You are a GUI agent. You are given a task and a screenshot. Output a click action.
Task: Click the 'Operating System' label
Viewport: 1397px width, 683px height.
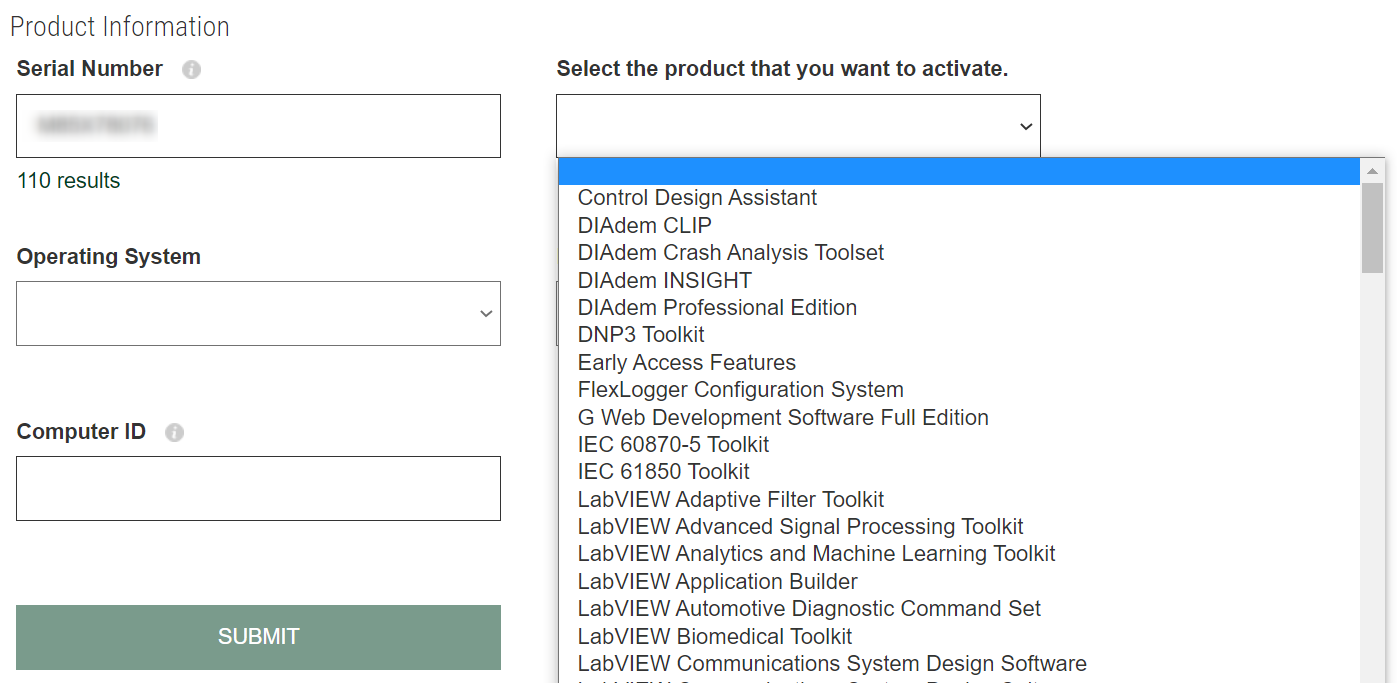[109, 257]
